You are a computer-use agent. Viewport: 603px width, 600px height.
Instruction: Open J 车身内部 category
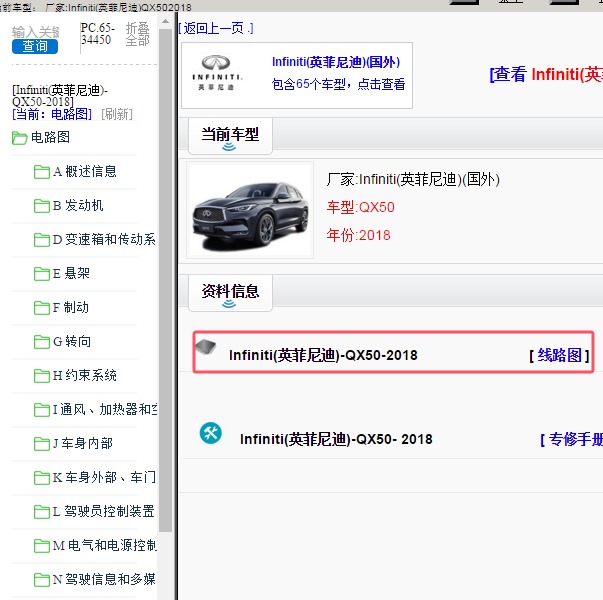tap(83, 443)
